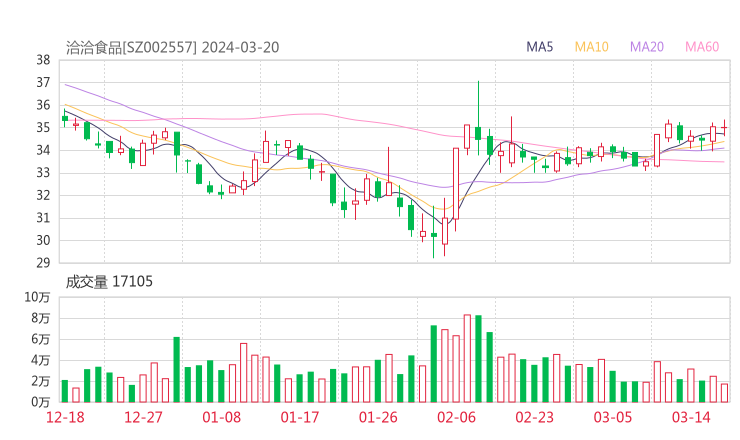Click the 37 price axis label
This screenshot has width=740, height=440.
pos(43,83)
